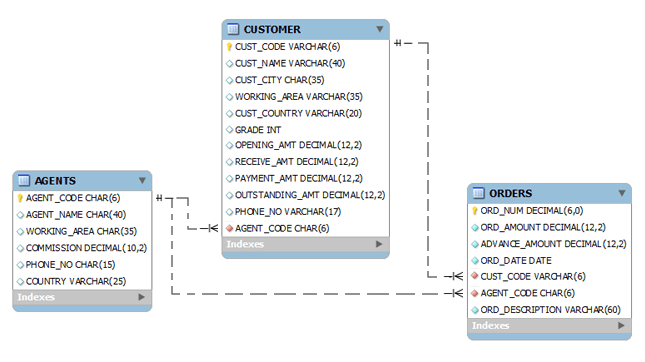The image size is (645, 362).
Task: Click the red diamond next to ORDERS CUST_CODE
Action: [475, 276]
